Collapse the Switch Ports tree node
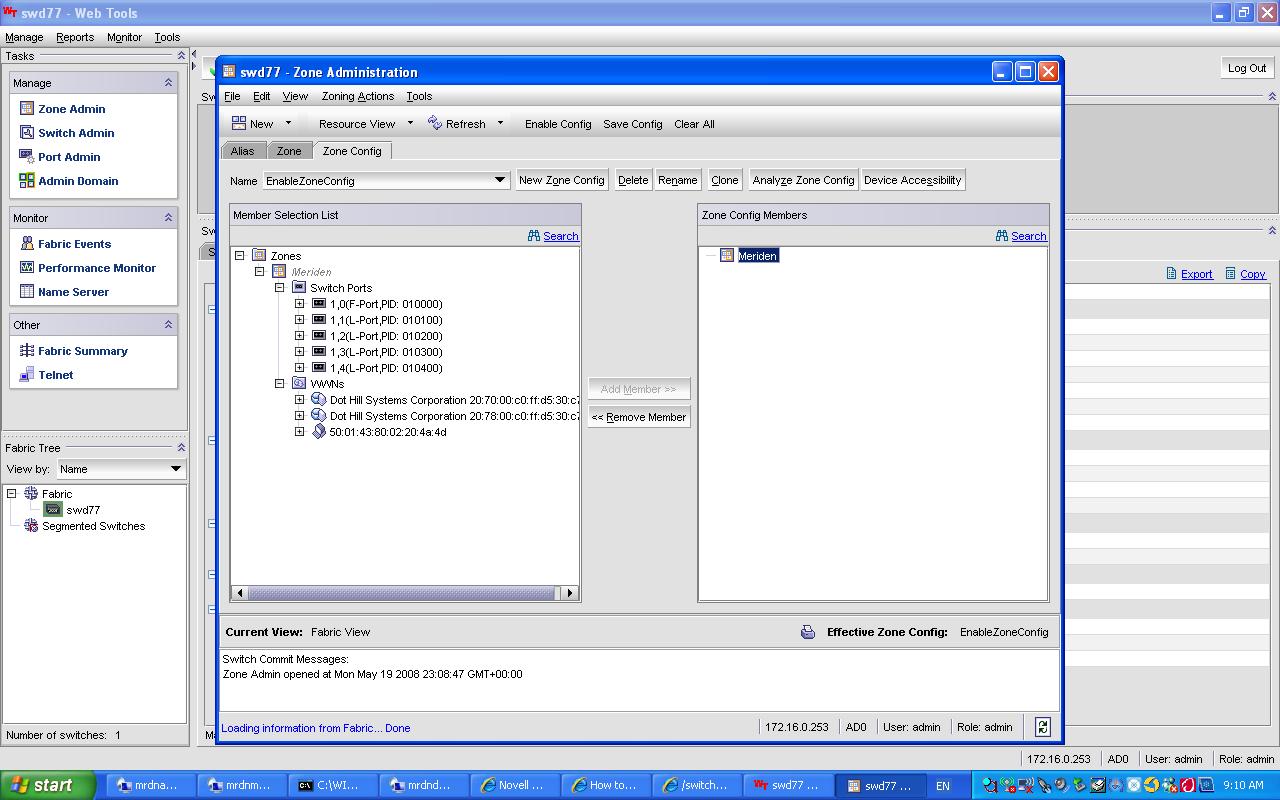This screenshot has width=1280, height=800. coord(280,288)
